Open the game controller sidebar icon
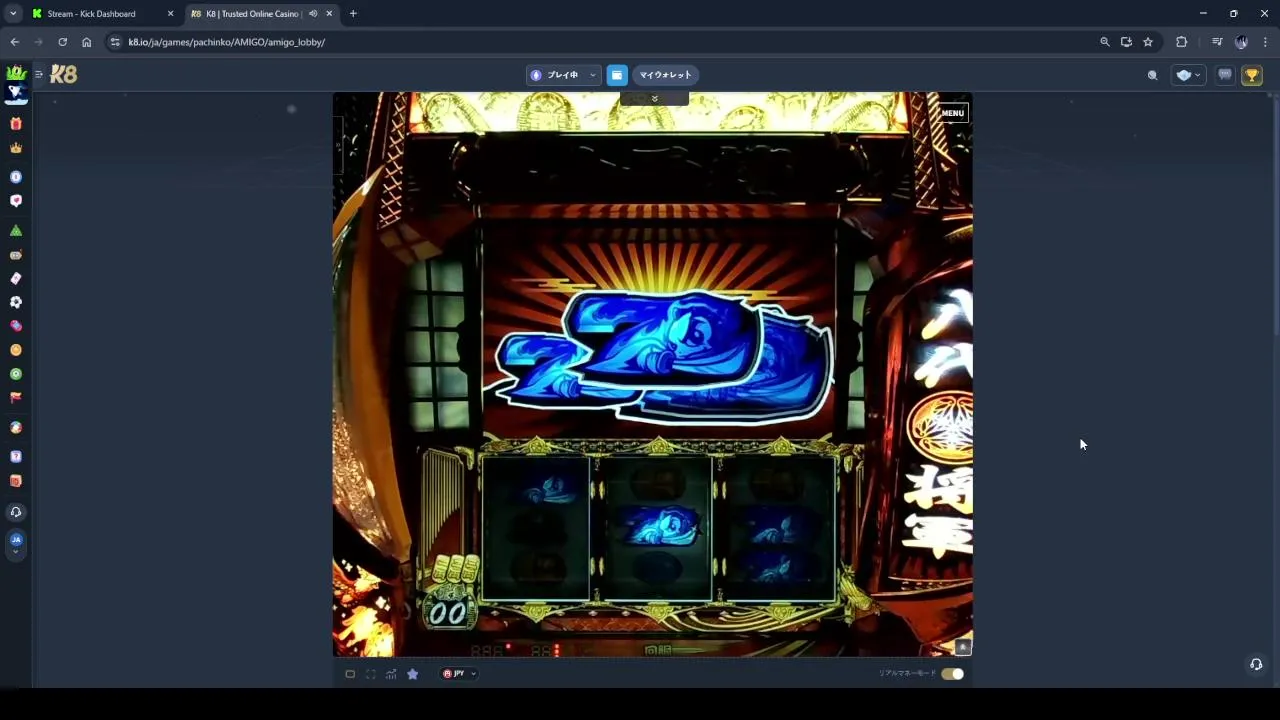 pyautogui.click(x=16, y=255)
